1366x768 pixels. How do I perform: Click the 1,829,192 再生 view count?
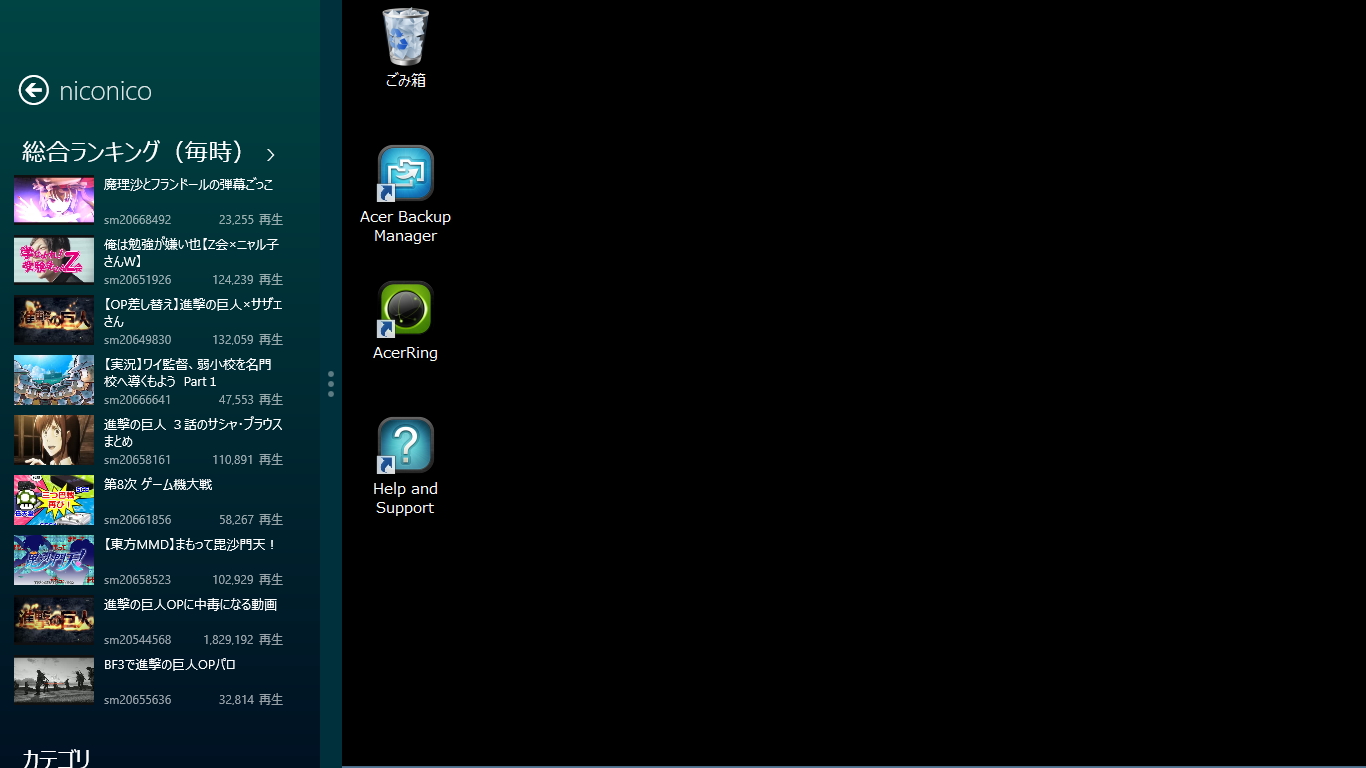[x=243, y=640]
